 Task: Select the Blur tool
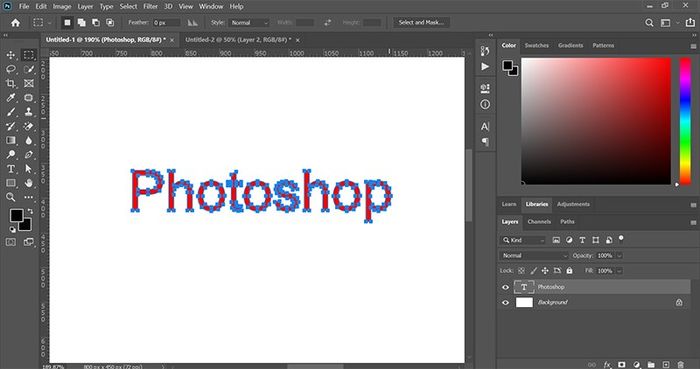click(x=29, y=141)
